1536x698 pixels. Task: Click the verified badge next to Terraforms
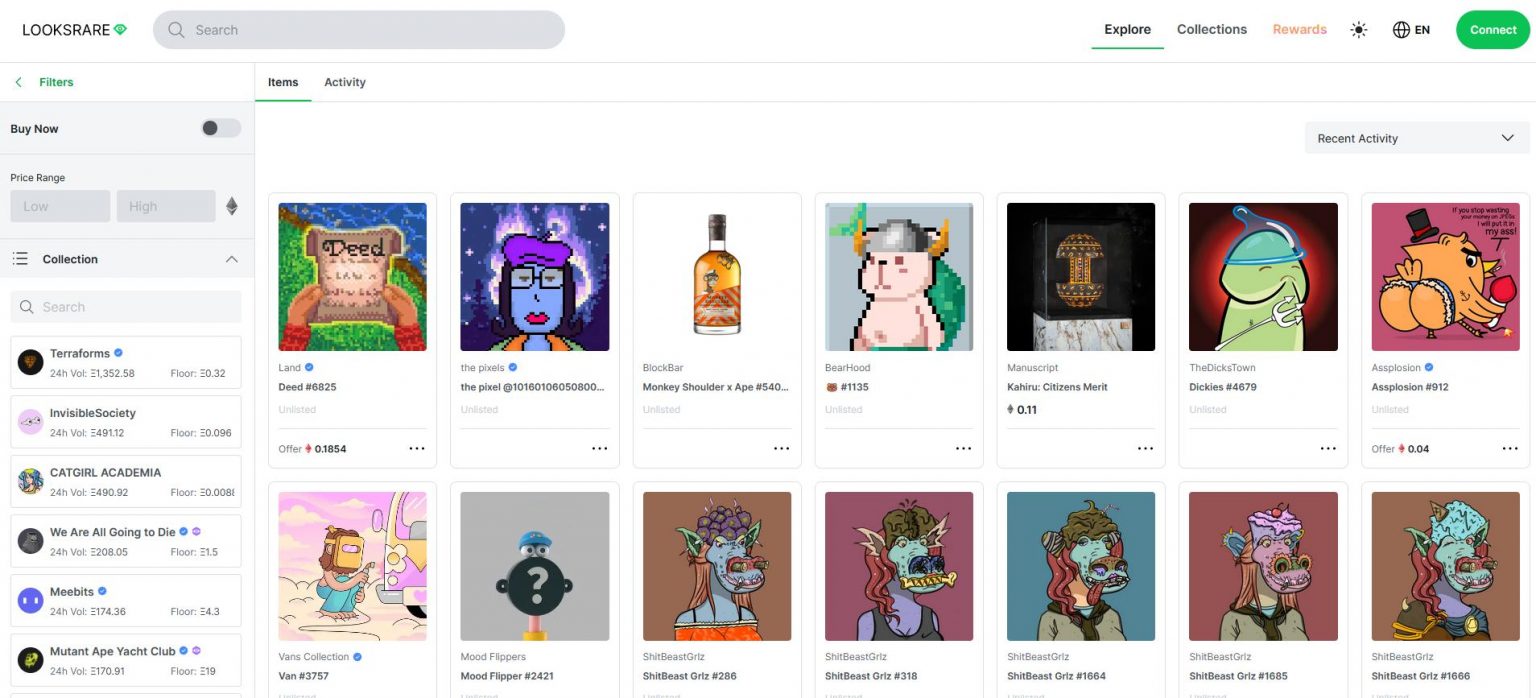coord(117,352)
